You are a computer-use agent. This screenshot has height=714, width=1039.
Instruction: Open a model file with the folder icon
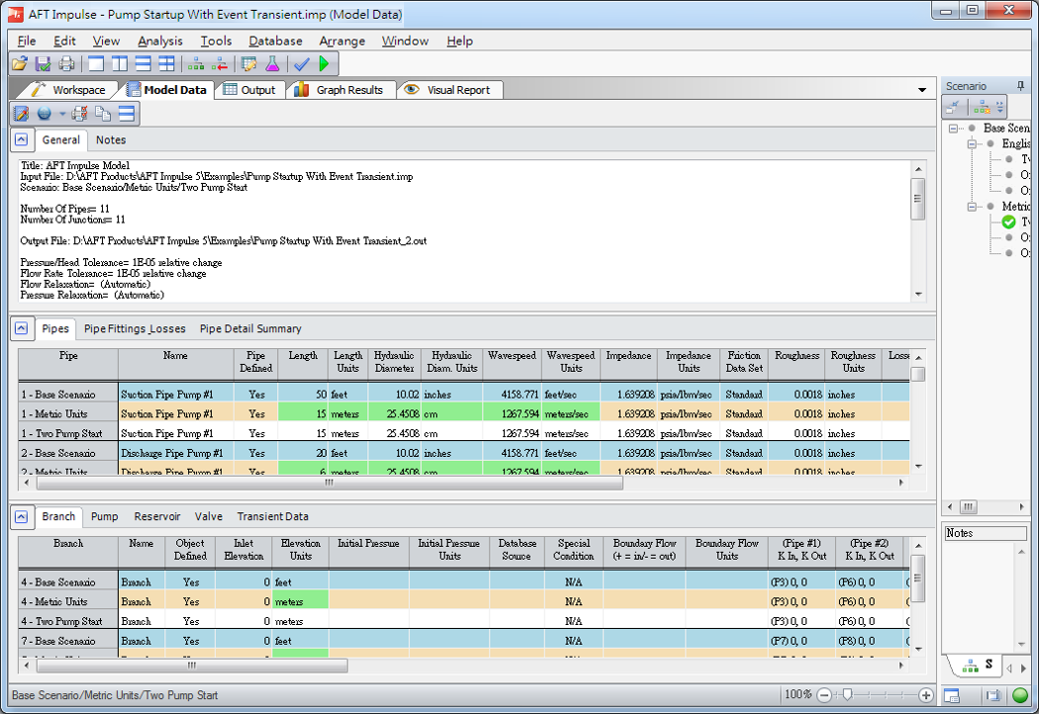20,64
